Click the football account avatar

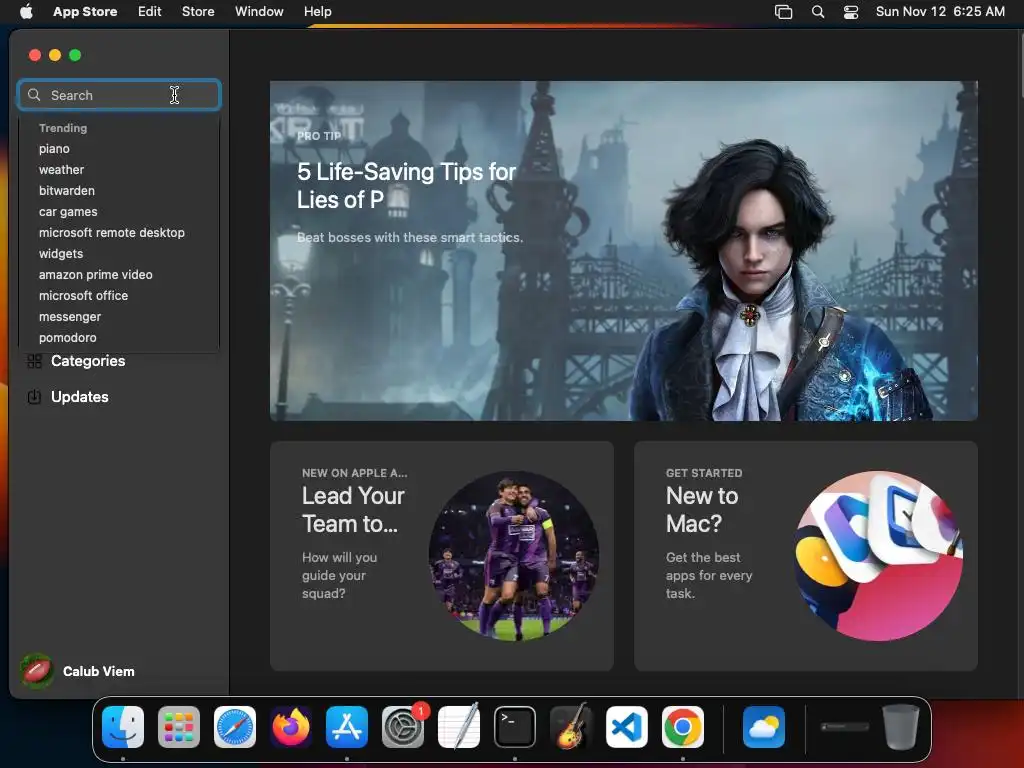pos(37,671)
